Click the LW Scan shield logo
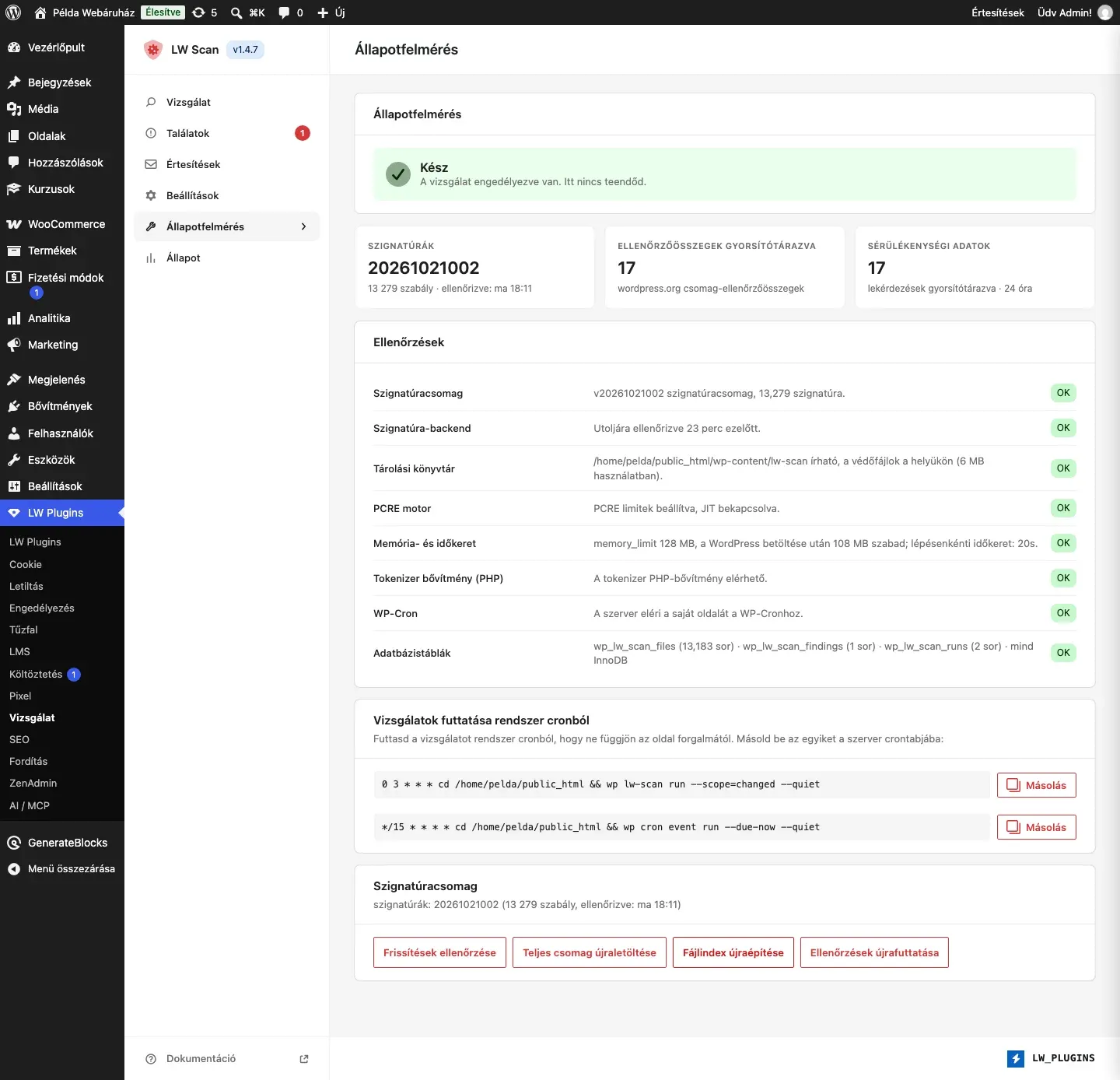 [x=153, y=50]
